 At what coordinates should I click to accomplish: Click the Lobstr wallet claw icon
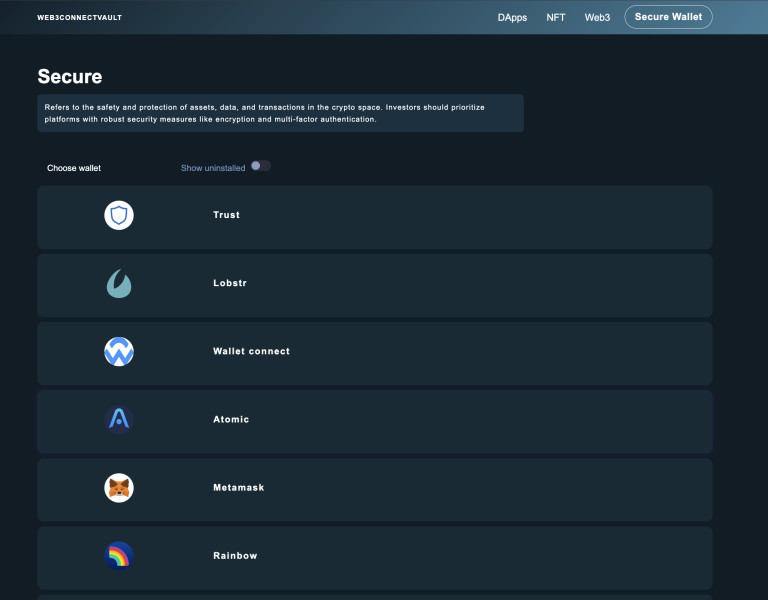pos(119,284)
